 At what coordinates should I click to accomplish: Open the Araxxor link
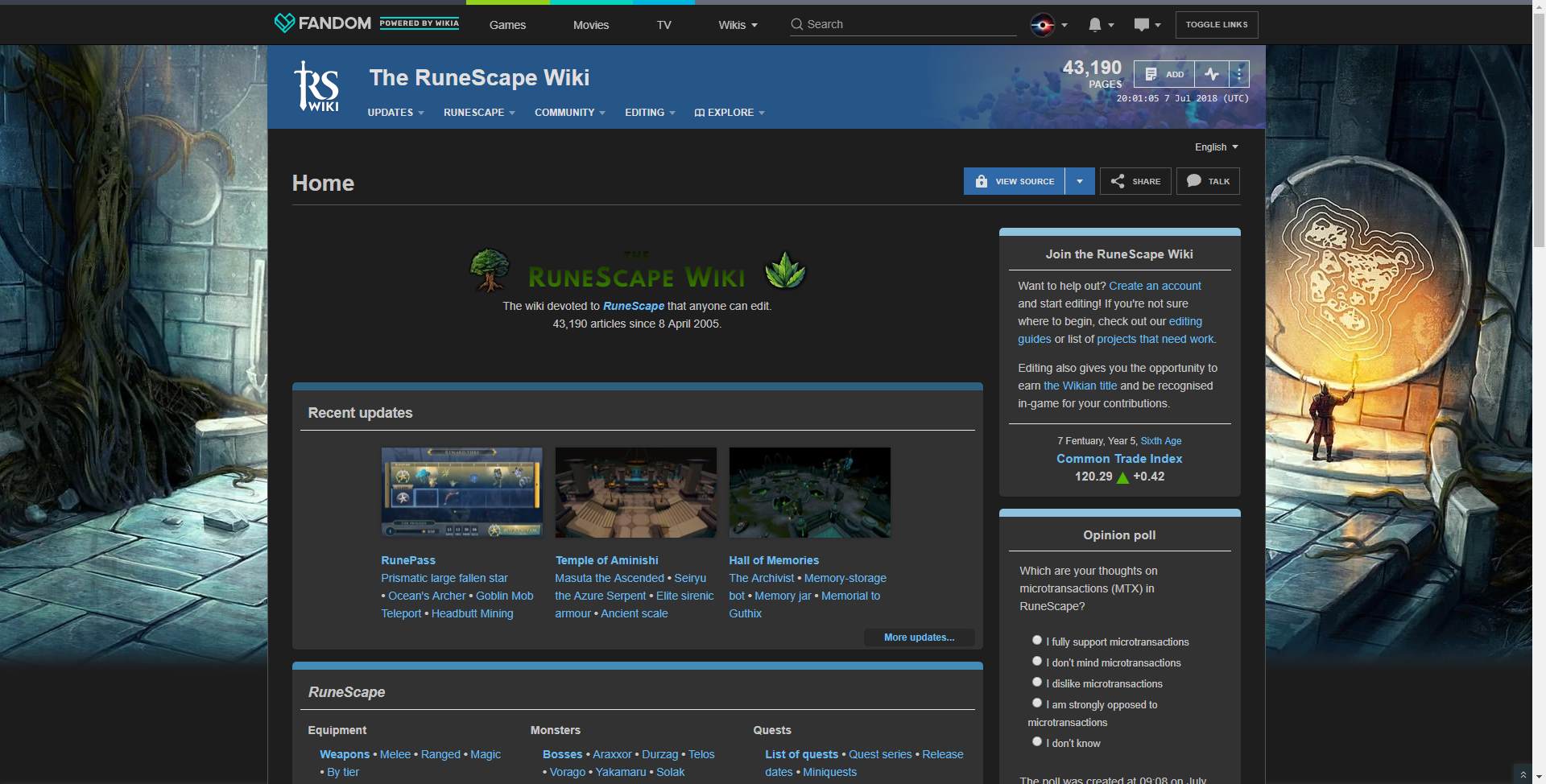tap(612, 754)
